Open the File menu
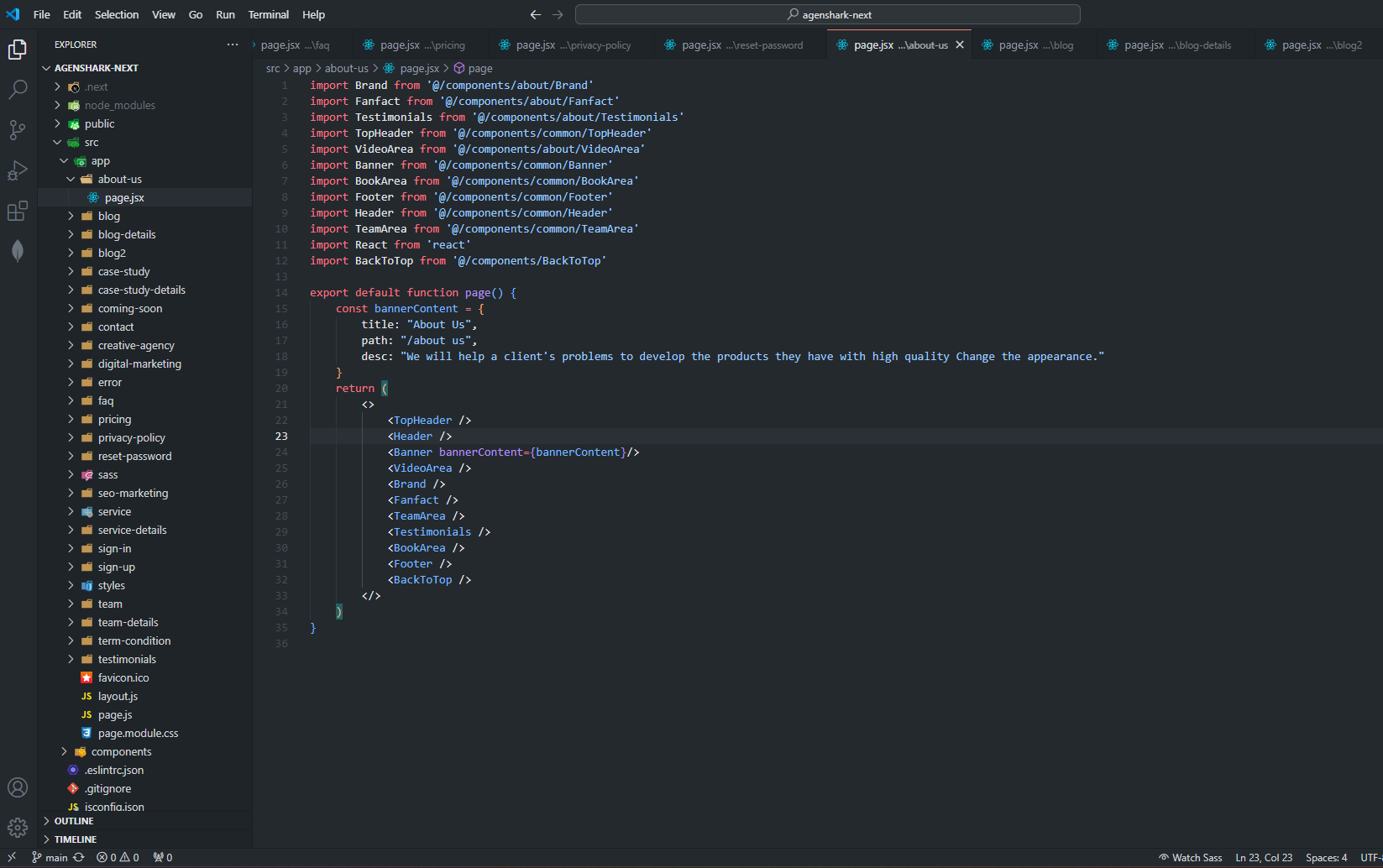 click(41, 14)
